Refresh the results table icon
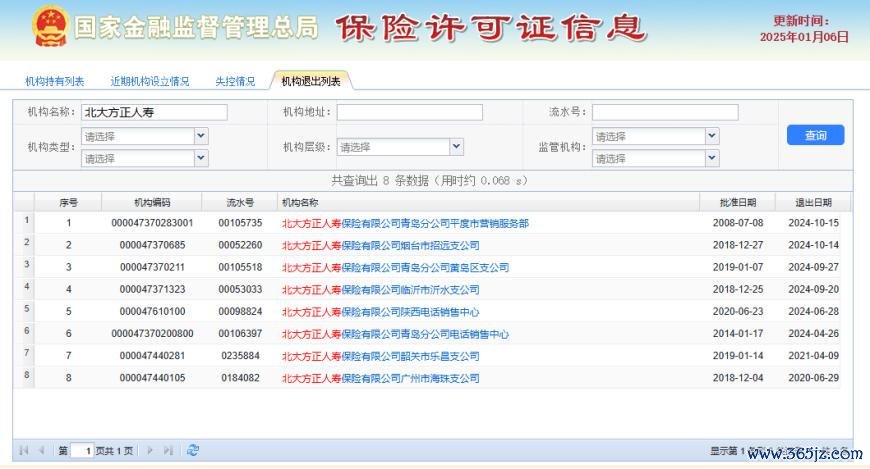The height and width of the screenshot is (469, 870). click(x=193, y=451)
